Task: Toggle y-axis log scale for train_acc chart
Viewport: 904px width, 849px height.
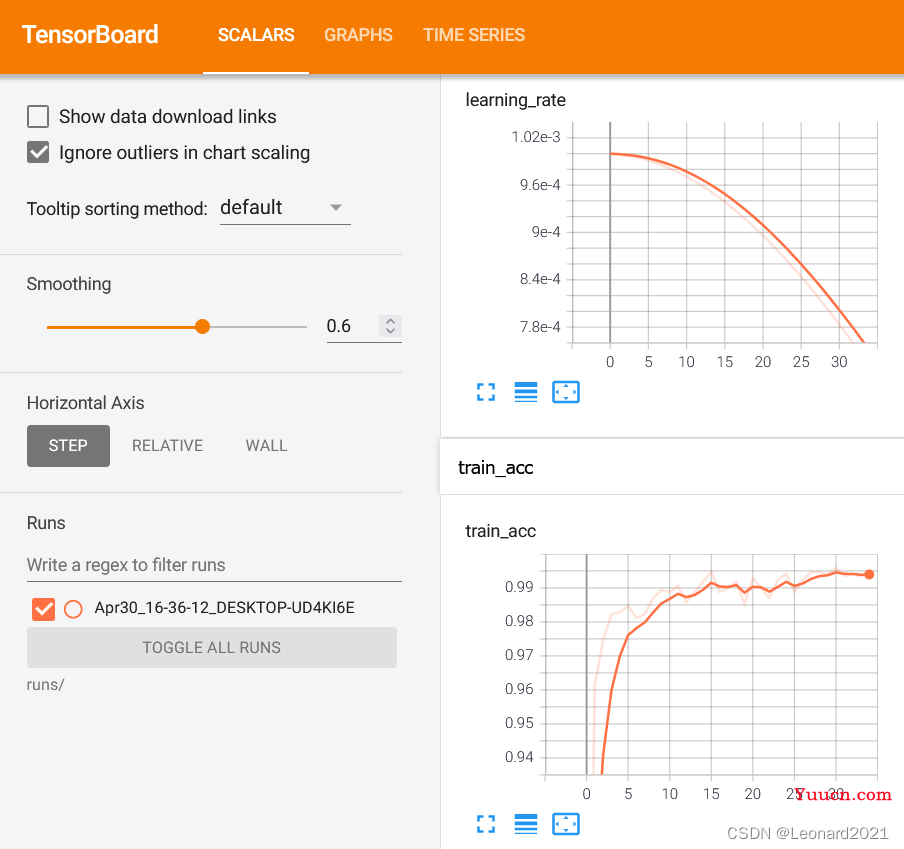Action: tap(526, 824)
